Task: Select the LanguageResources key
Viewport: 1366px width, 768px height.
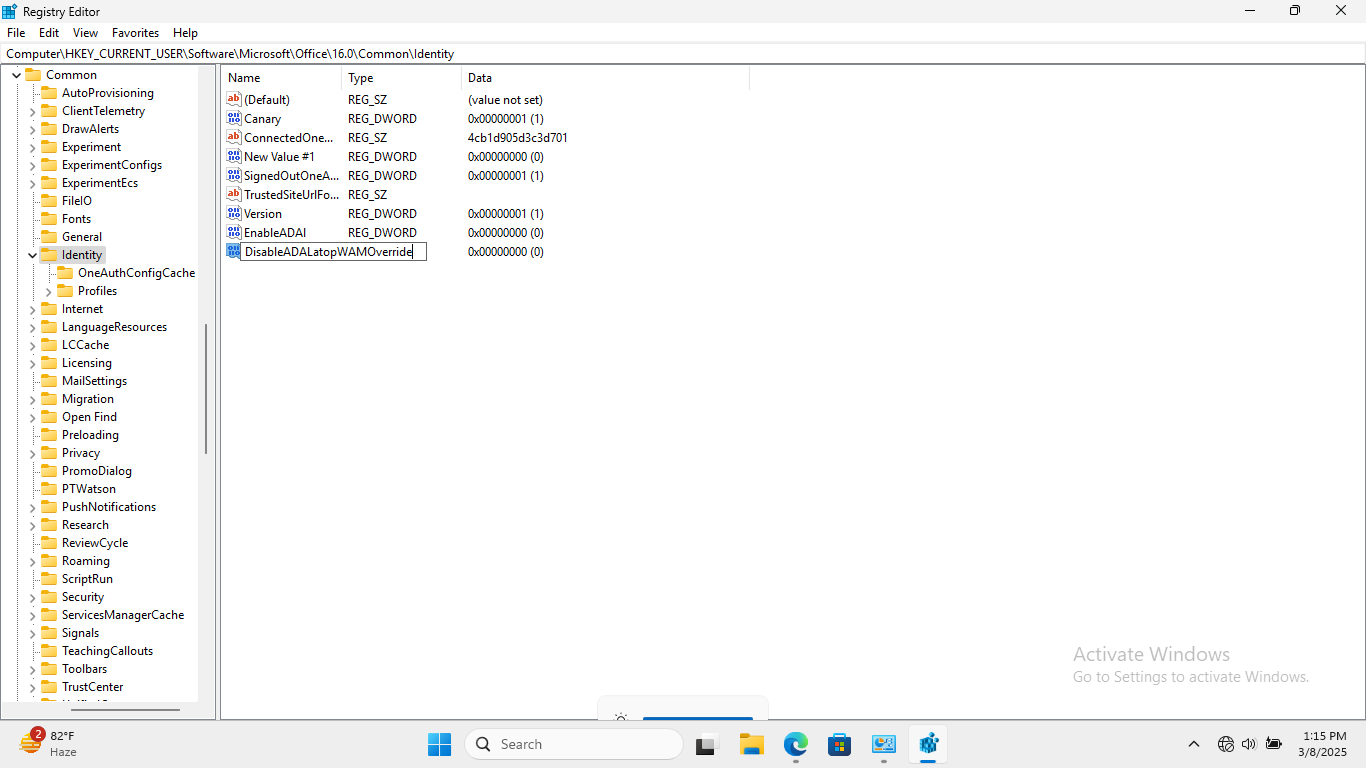Action: 114,327
